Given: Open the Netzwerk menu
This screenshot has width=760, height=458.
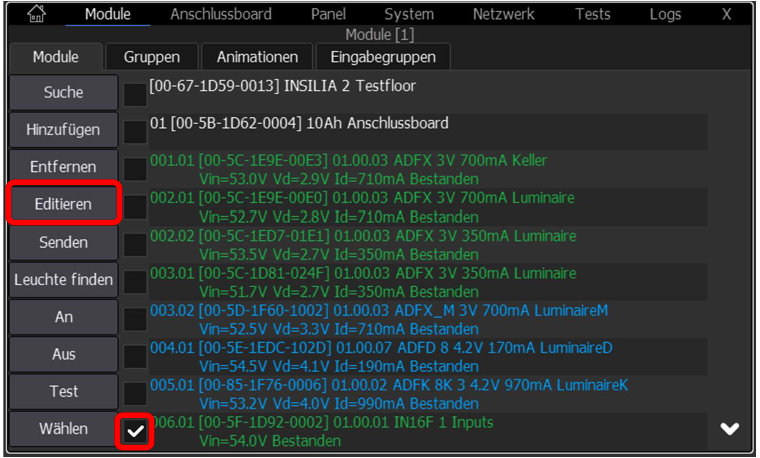Looking at the screenshot, I should (503, 14).
